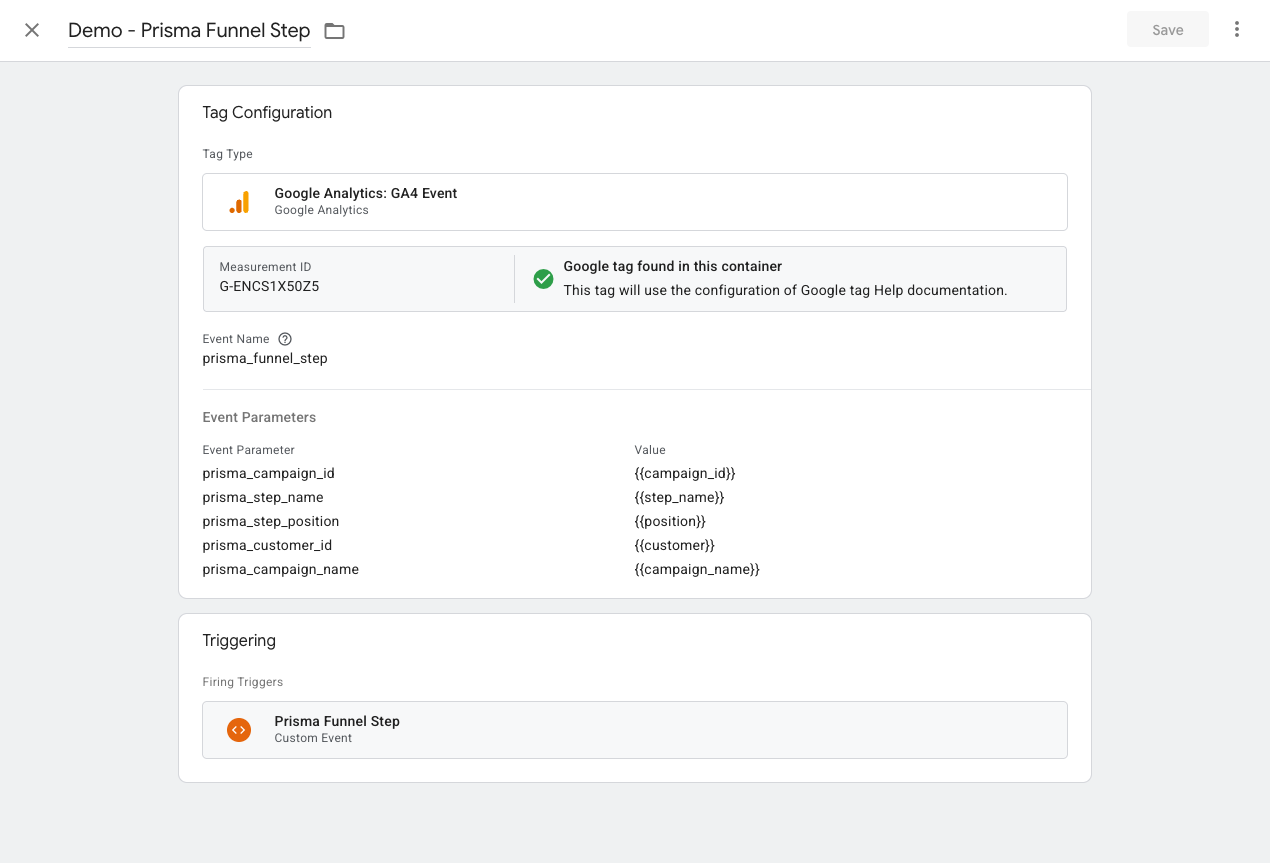Select the Google Analytics: GA4 Event tag type
The width and height of the screenshot is (1270, 863).
pyautogui.click(x=635, y=202)
